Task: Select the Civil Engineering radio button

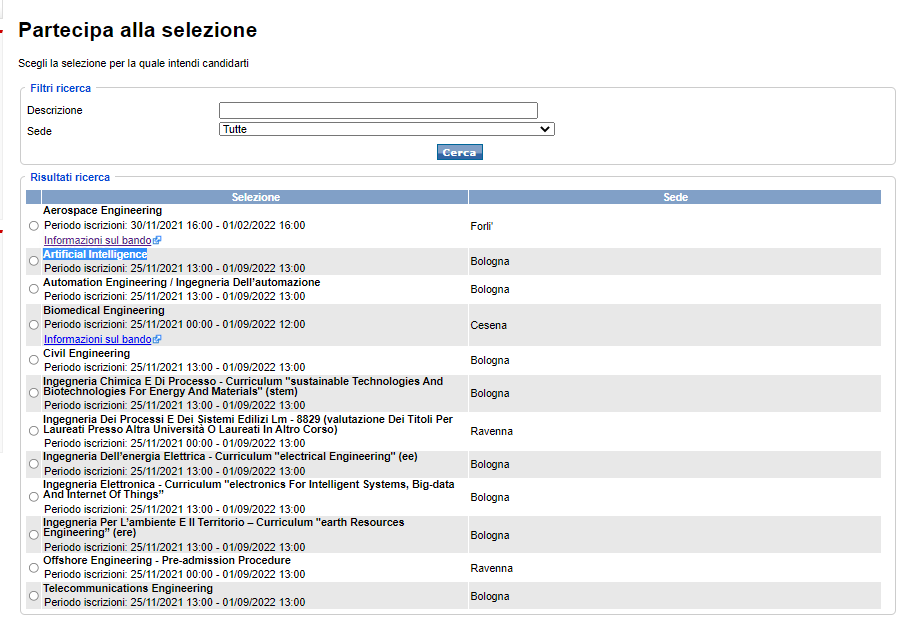Action: [34, 360]
